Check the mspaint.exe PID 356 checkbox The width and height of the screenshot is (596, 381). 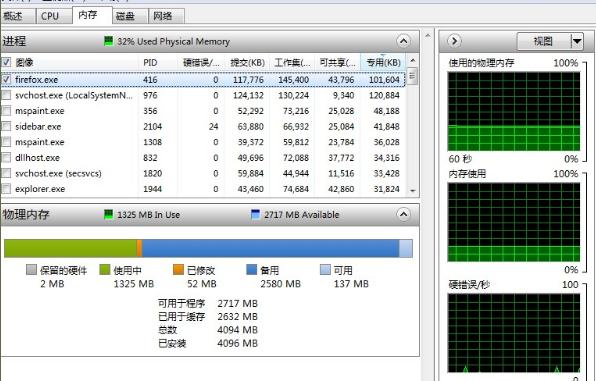coord(6,111)
